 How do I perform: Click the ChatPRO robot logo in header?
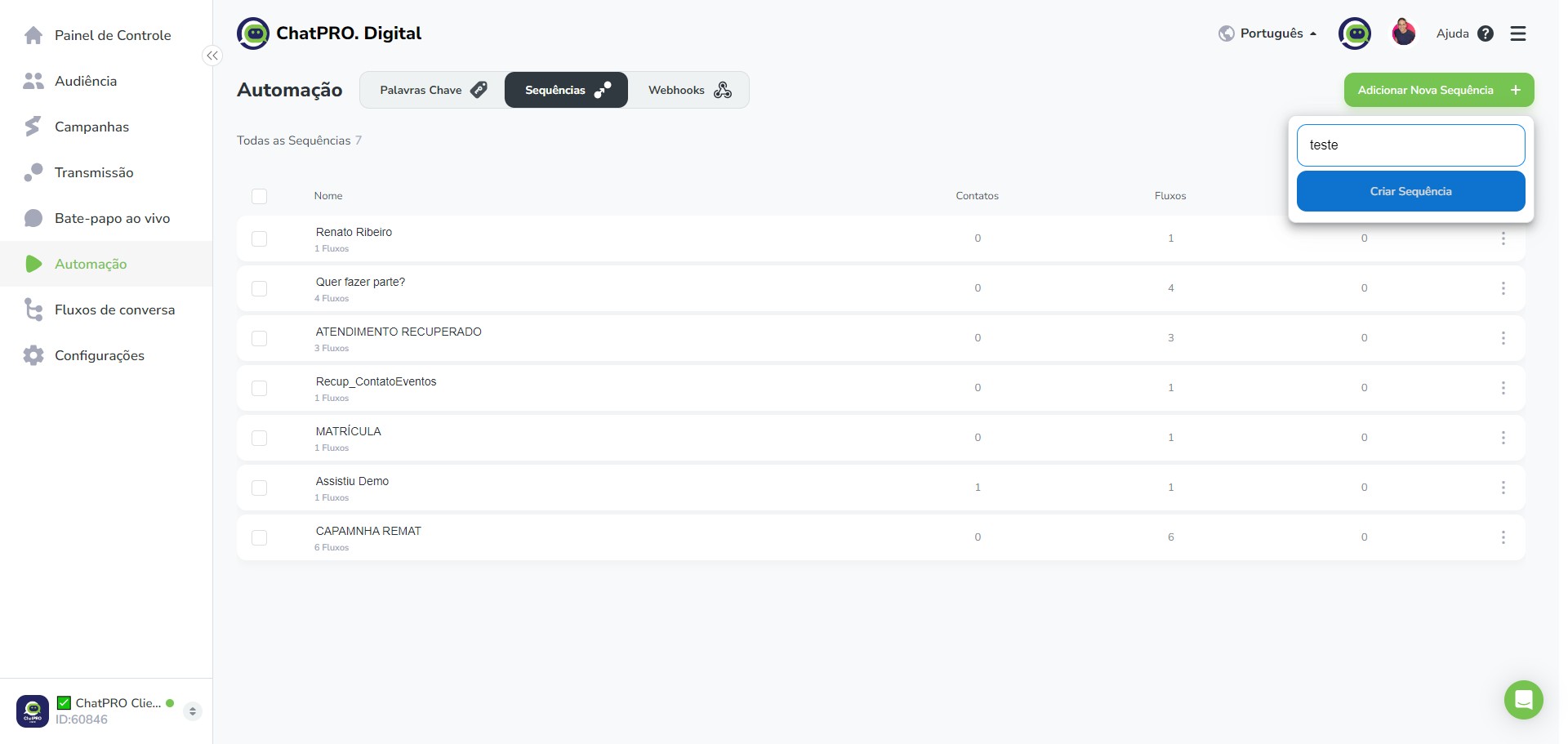[253, 33]
